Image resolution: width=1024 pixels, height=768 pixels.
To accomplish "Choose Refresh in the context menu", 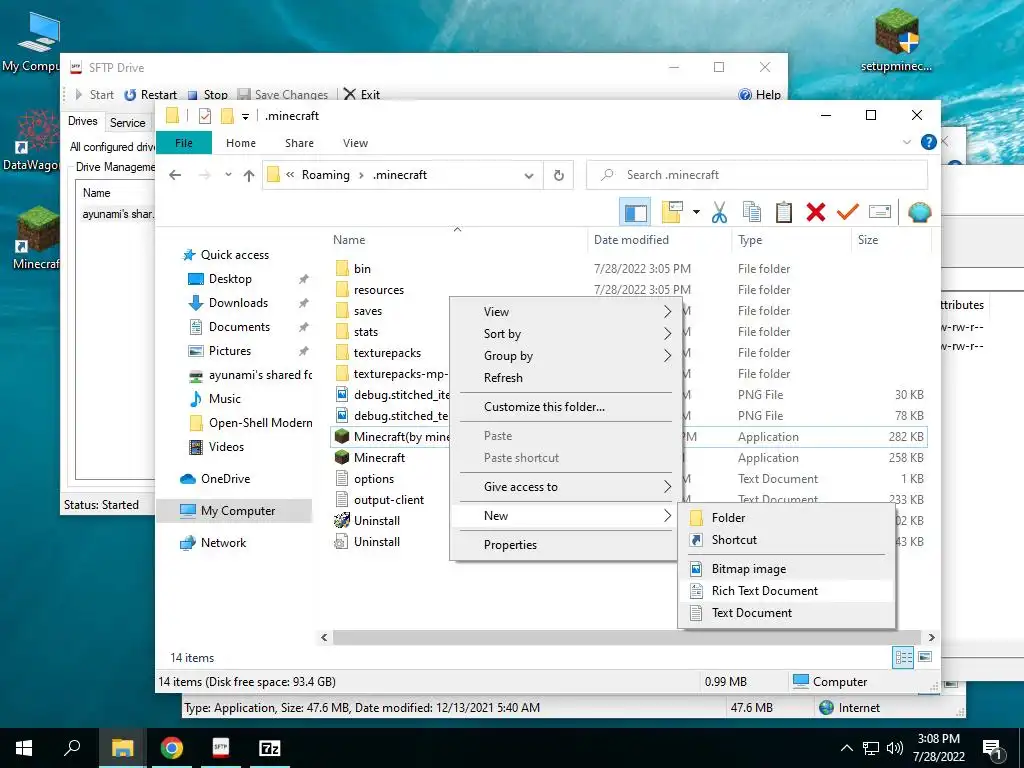I will tap(566, 378).
